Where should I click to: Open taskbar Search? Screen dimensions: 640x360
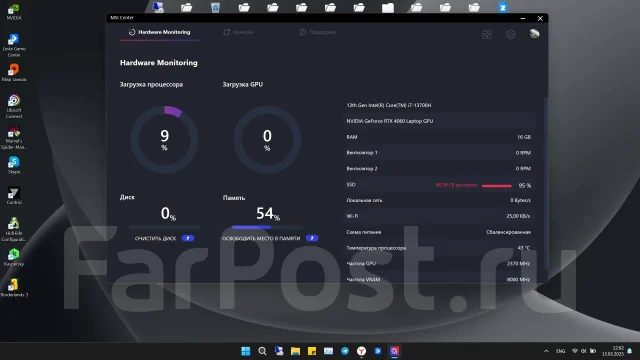point(262,351)
